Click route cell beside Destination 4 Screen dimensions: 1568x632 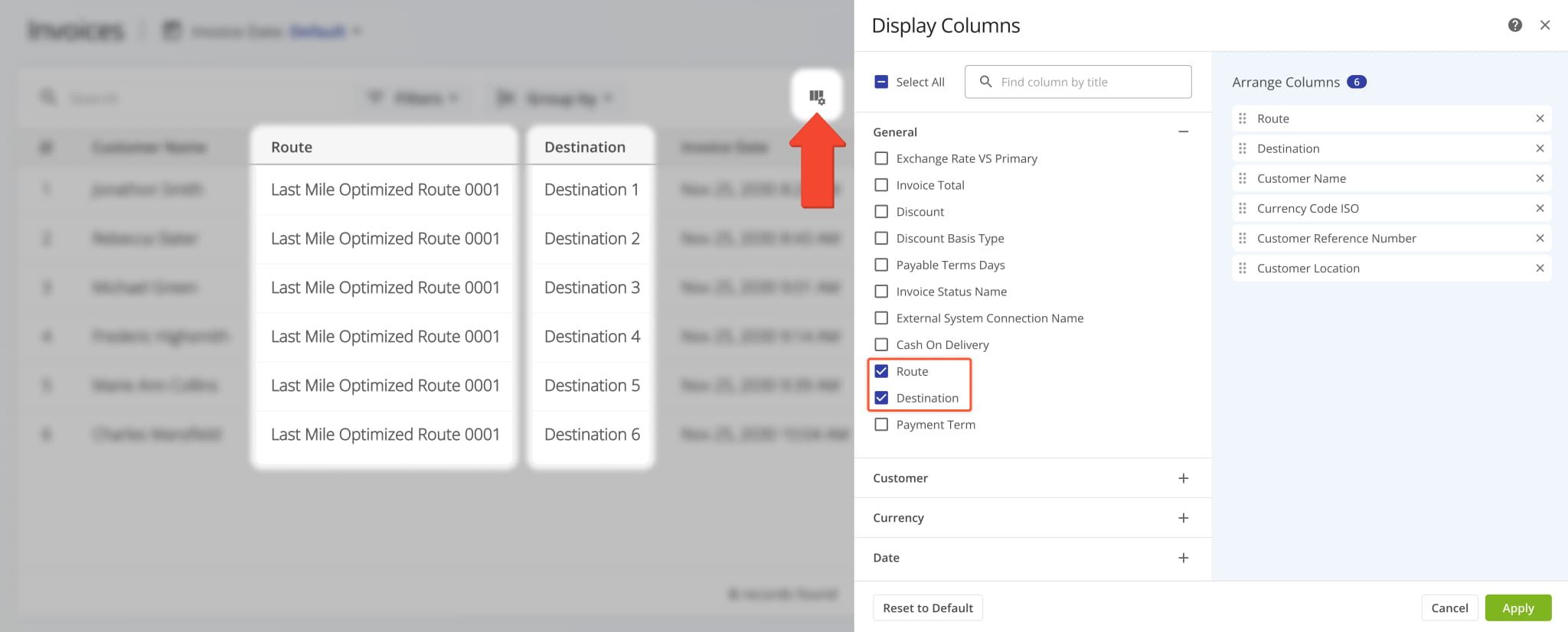384,337
